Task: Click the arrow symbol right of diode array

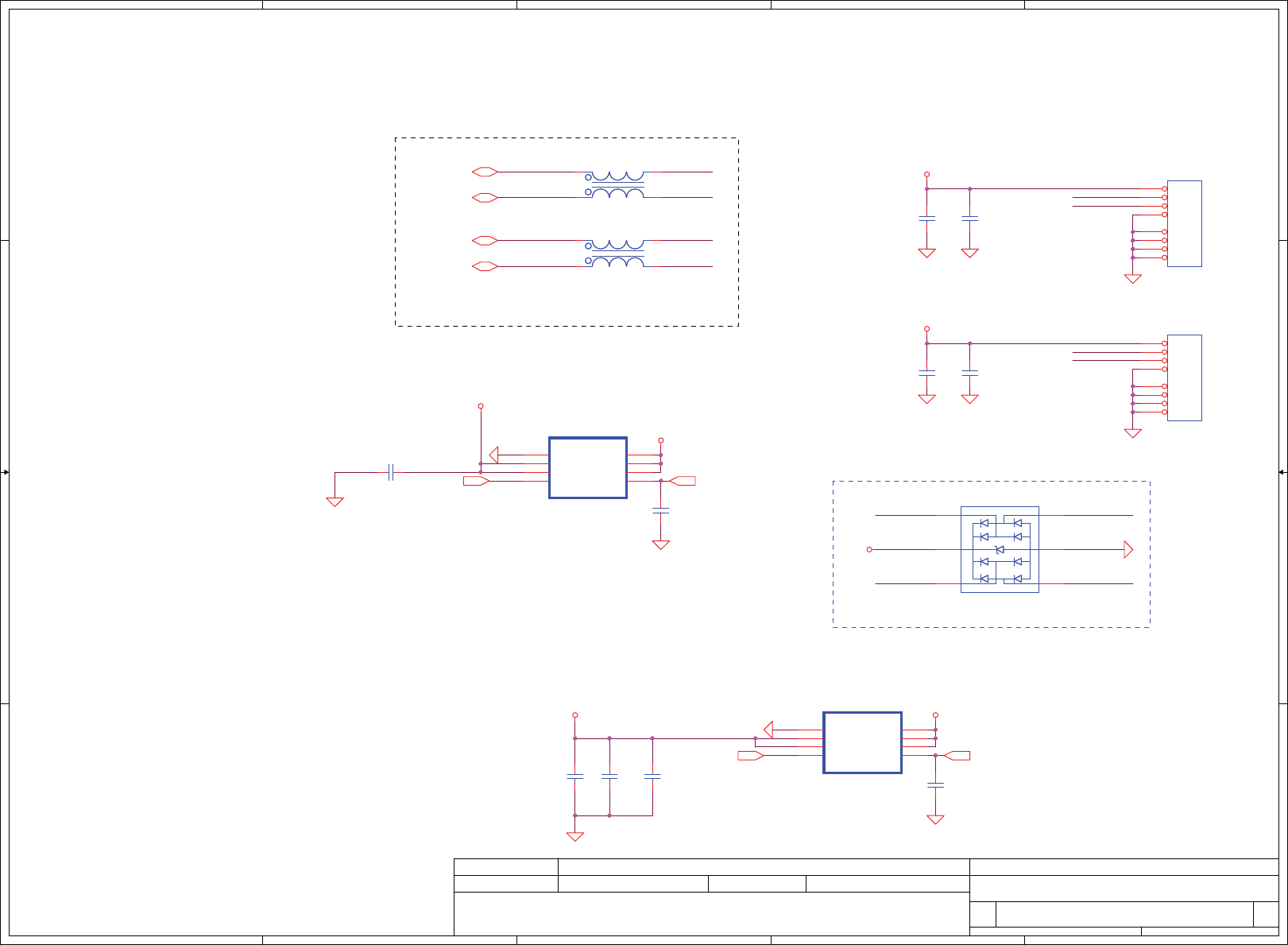Action: [1128, 549]
